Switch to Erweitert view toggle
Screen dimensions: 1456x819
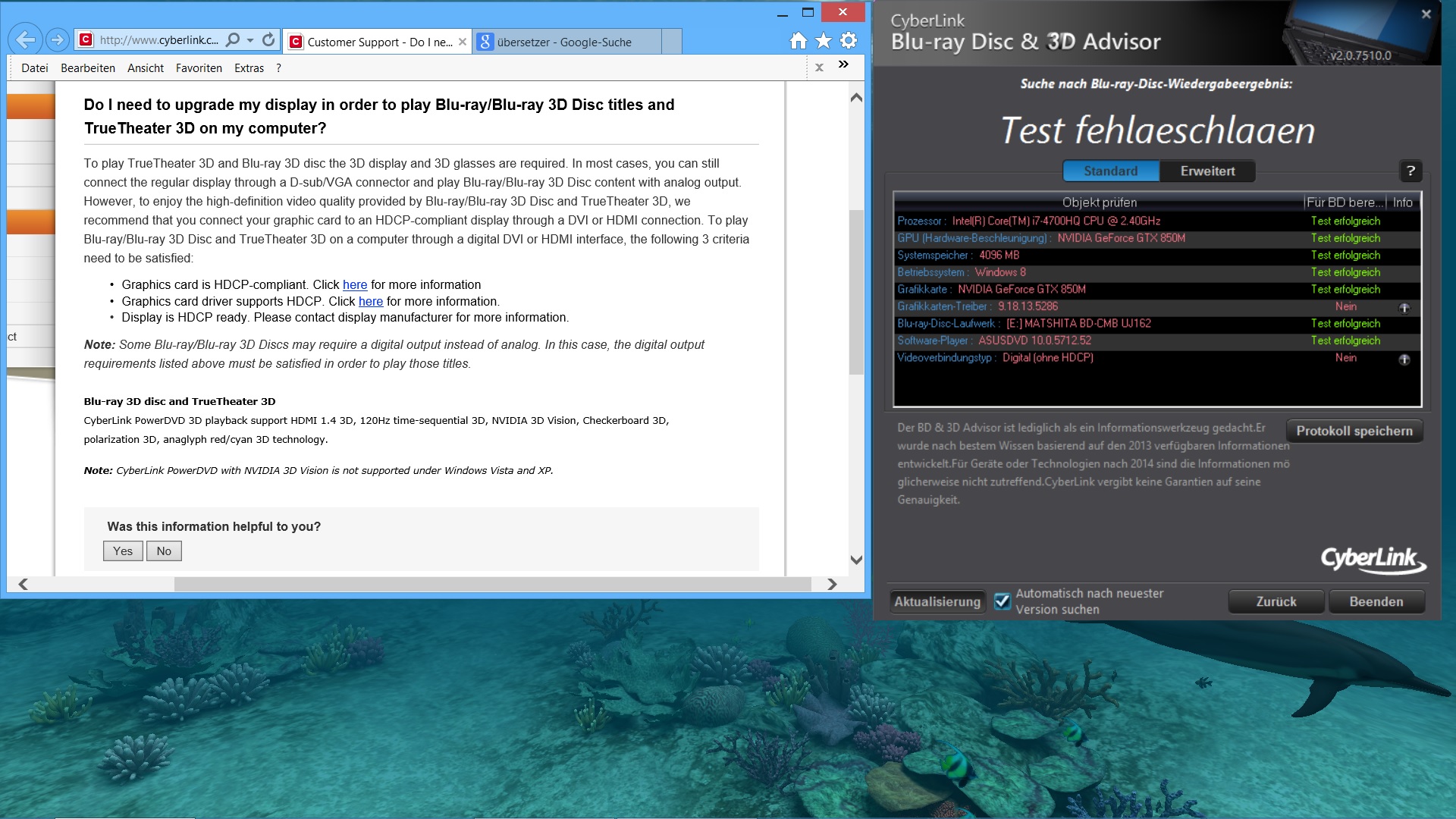coord(1207,171)
